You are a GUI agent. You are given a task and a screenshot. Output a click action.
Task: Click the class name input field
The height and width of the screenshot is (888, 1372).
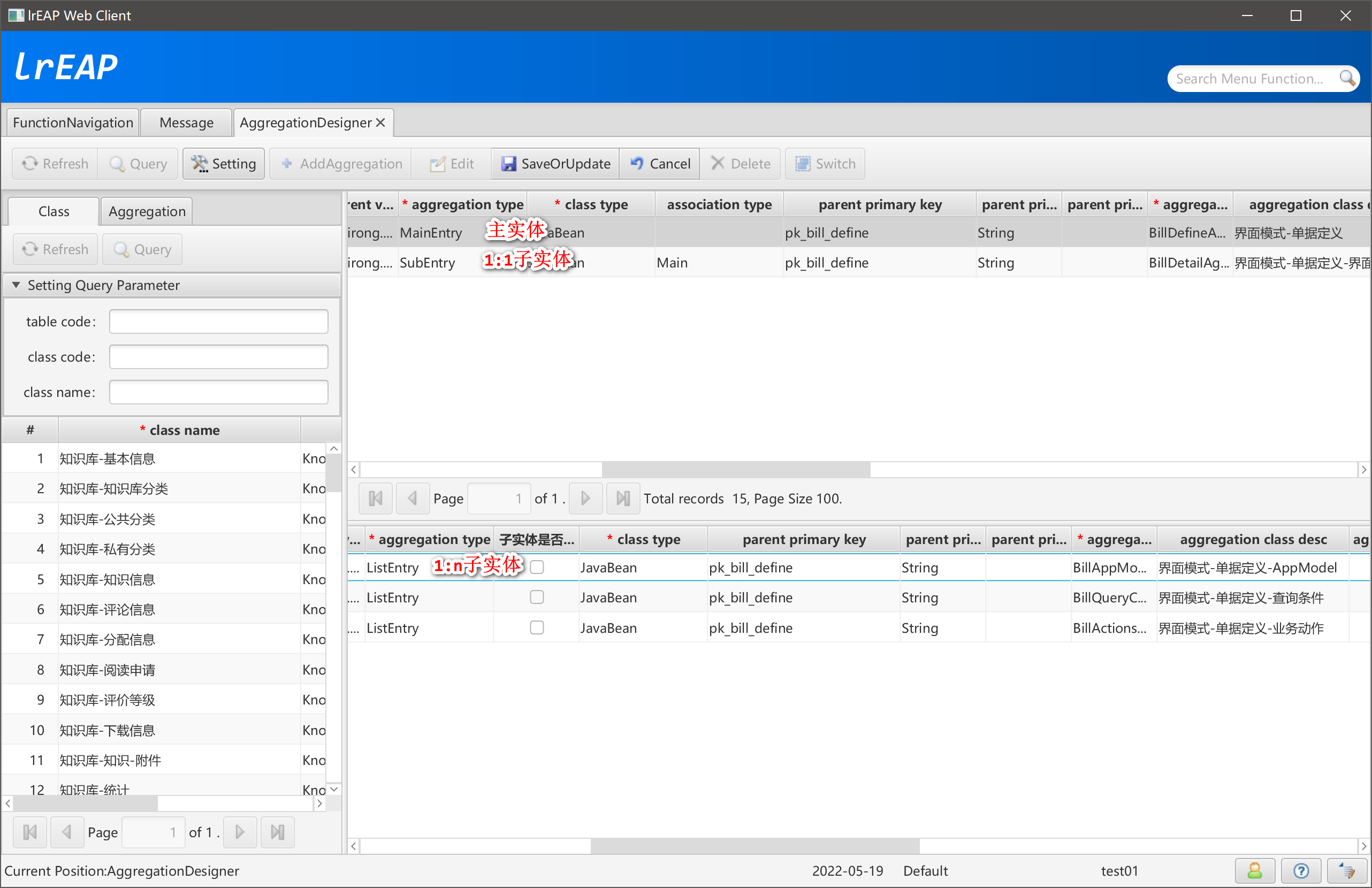click(x=218, y=392)
